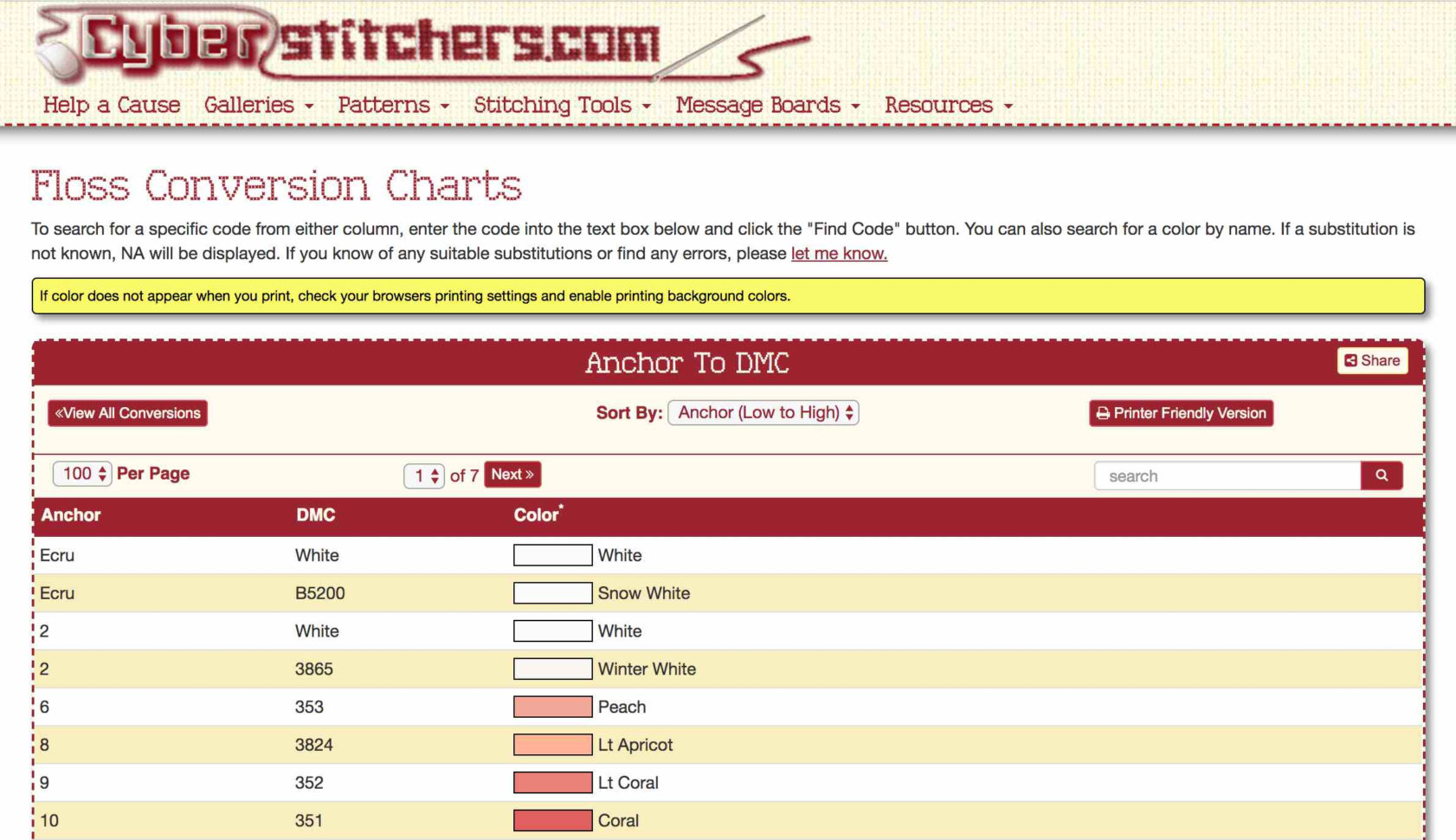Click the white swatch beside DMC B5200
1456x840 pixels.
point(552,593)
